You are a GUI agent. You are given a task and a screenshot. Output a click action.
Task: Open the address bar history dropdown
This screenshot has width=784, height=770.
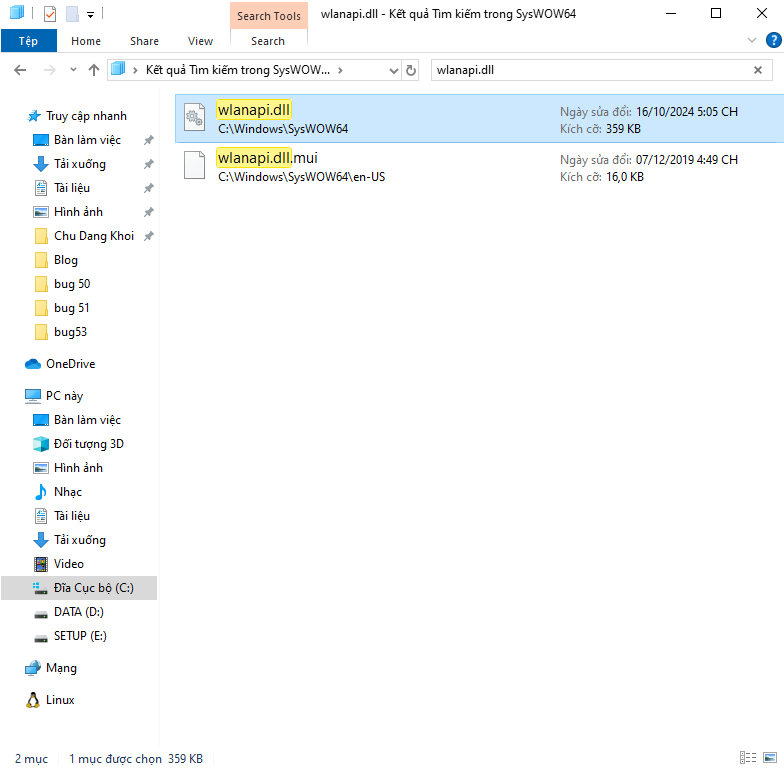point(393,71)
